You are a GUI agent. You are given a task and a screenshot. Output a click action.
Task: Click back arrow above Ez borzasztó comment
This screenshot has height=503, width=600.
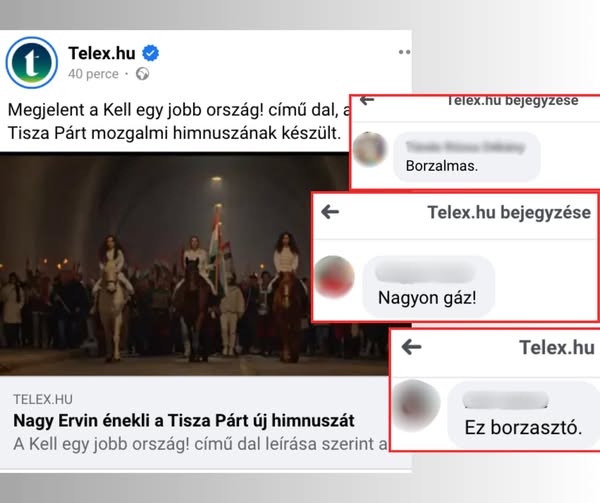coord(411,347)
